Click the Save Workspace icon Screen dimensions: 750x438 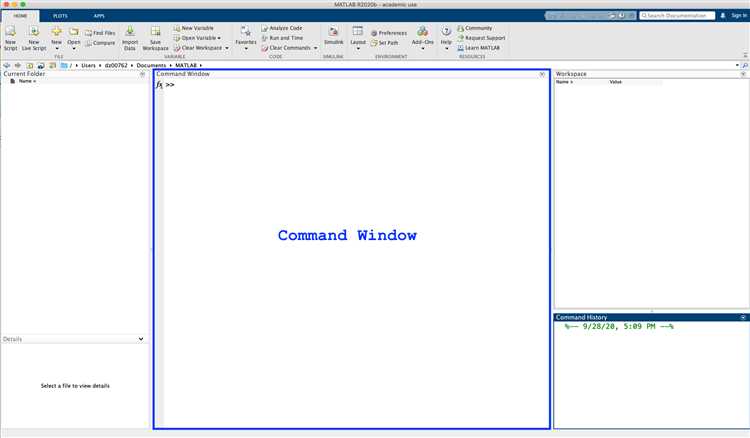[x=155, y=32]
